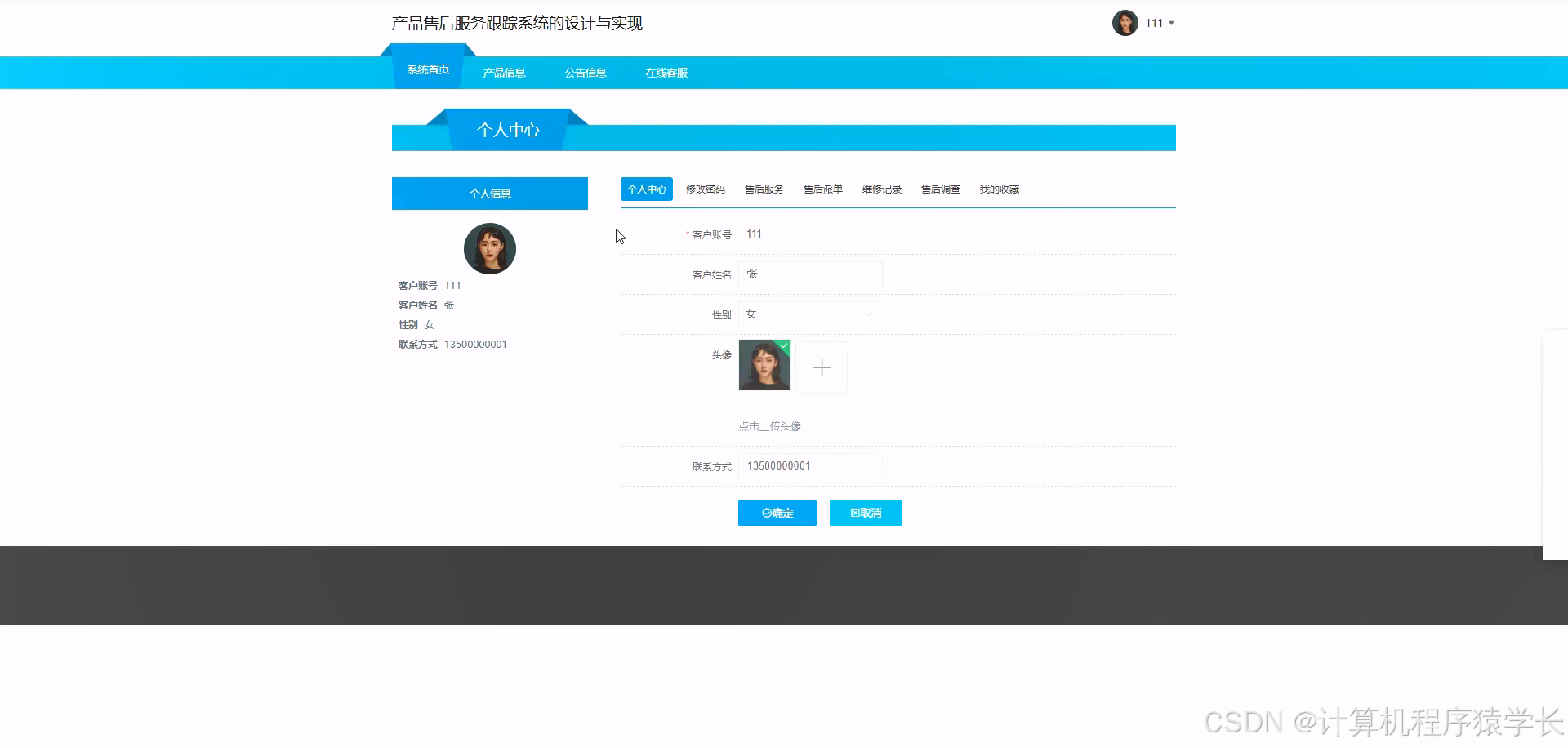Switch to 维修记录 tab
Screen dimensions: 1568x748
[882, 189]
